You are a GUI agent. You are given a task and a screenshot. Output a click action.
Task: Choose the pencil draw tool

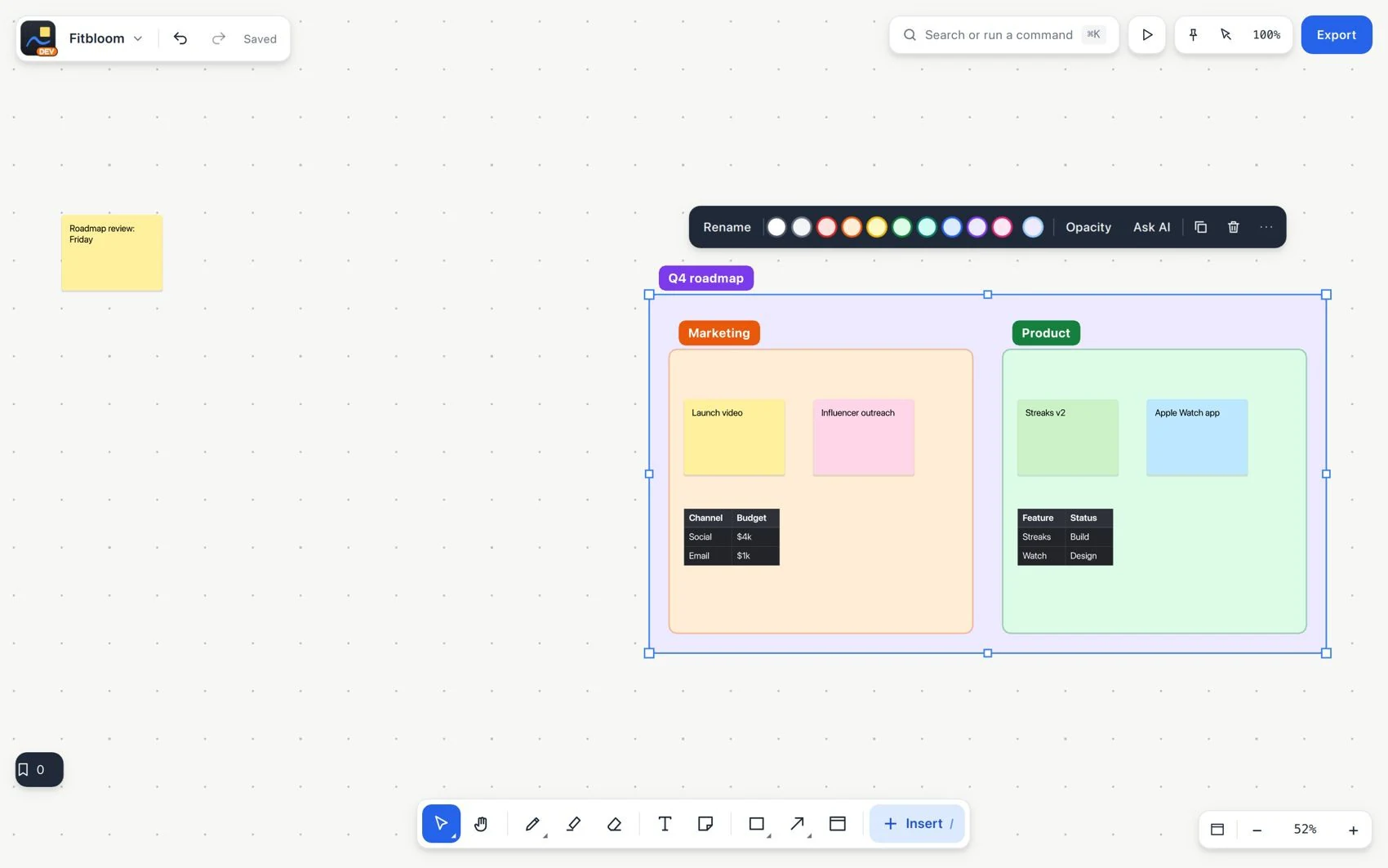click(533, 823)
